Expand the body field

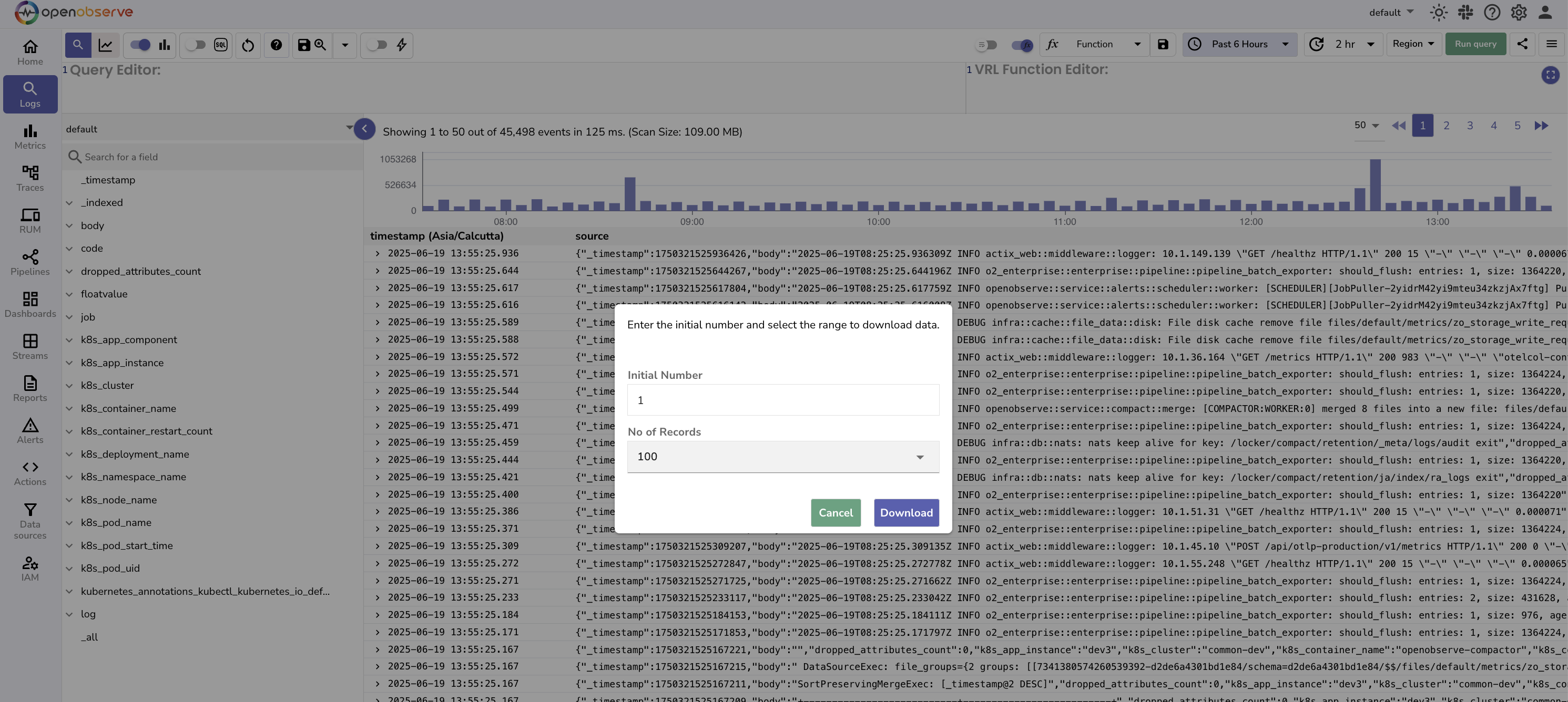[x=69, y=225]
